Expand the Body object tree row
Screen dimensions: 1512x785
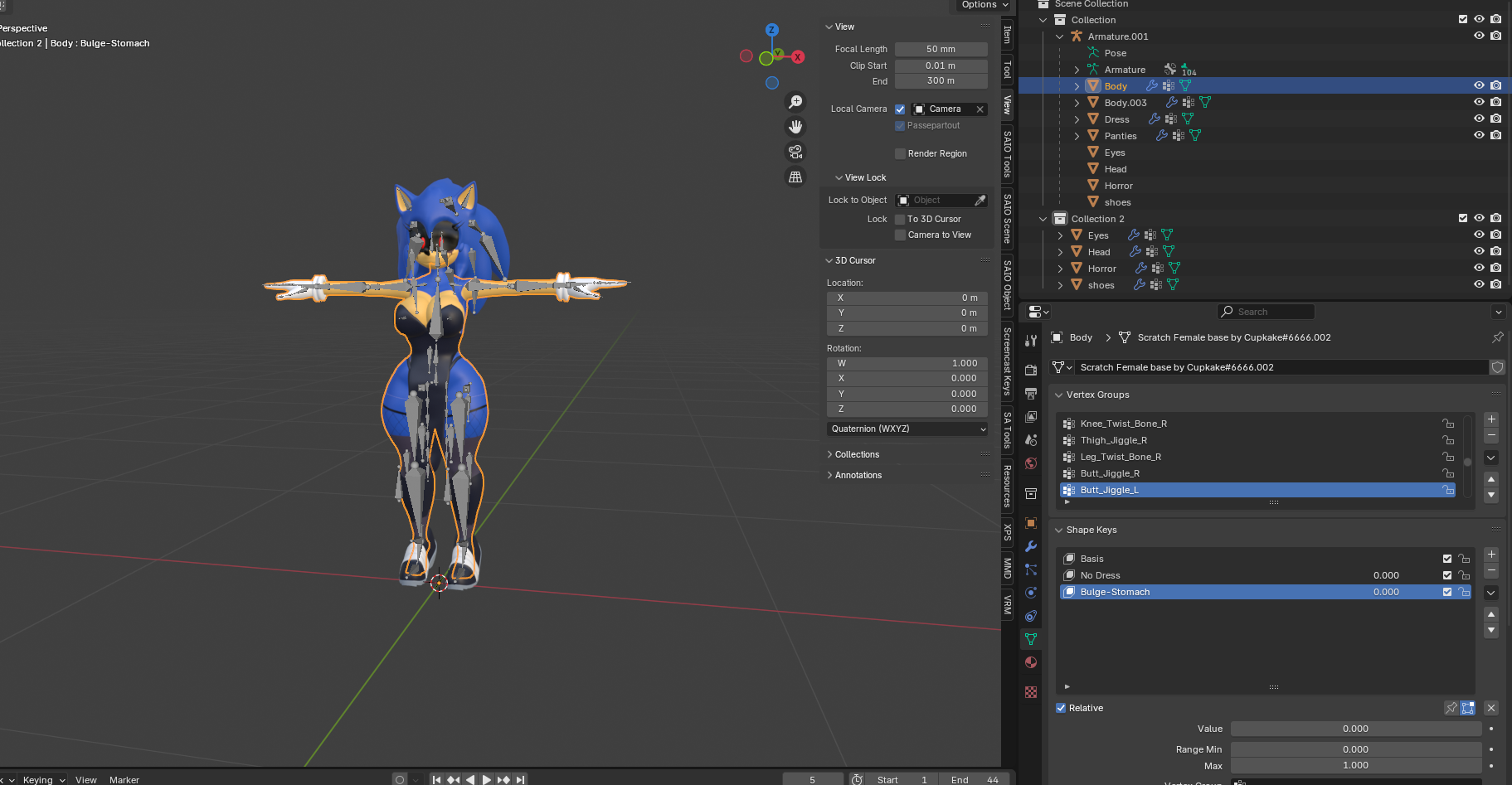pos(1077,86)
